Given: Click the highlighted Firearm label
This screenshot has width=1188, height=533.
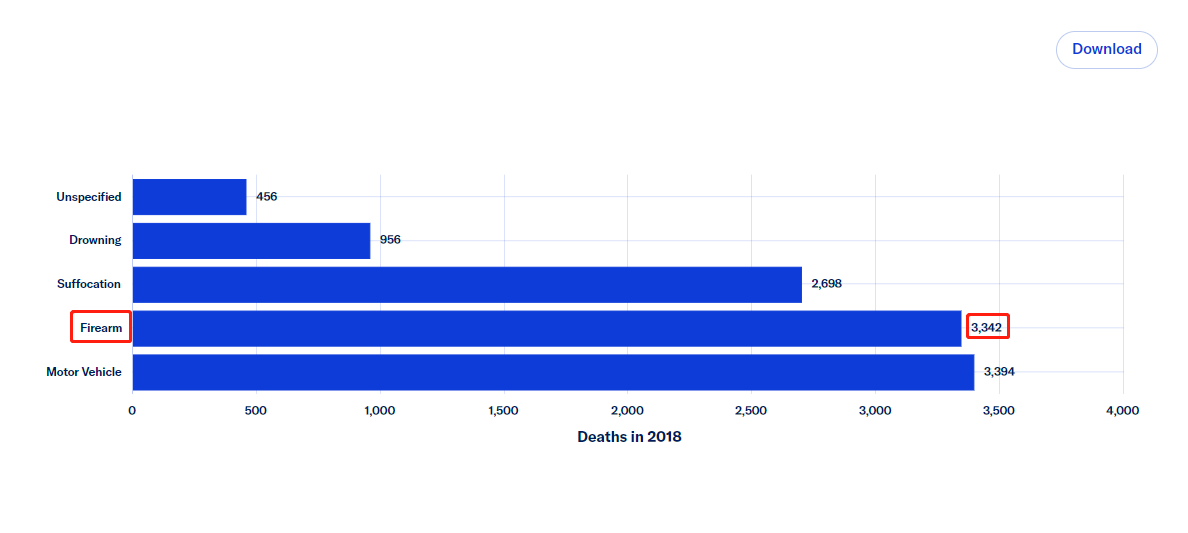Looking at the screenshot, I should click(101, 328).
